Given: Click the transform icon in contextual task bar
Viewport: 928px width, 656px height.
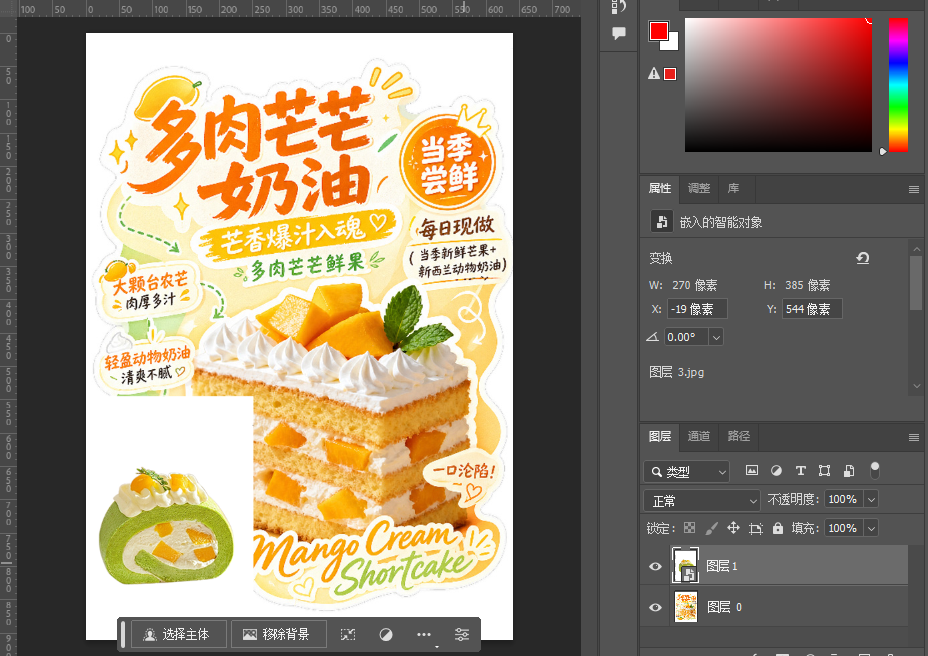Looking at the screenshot, I should coord(348,635).
